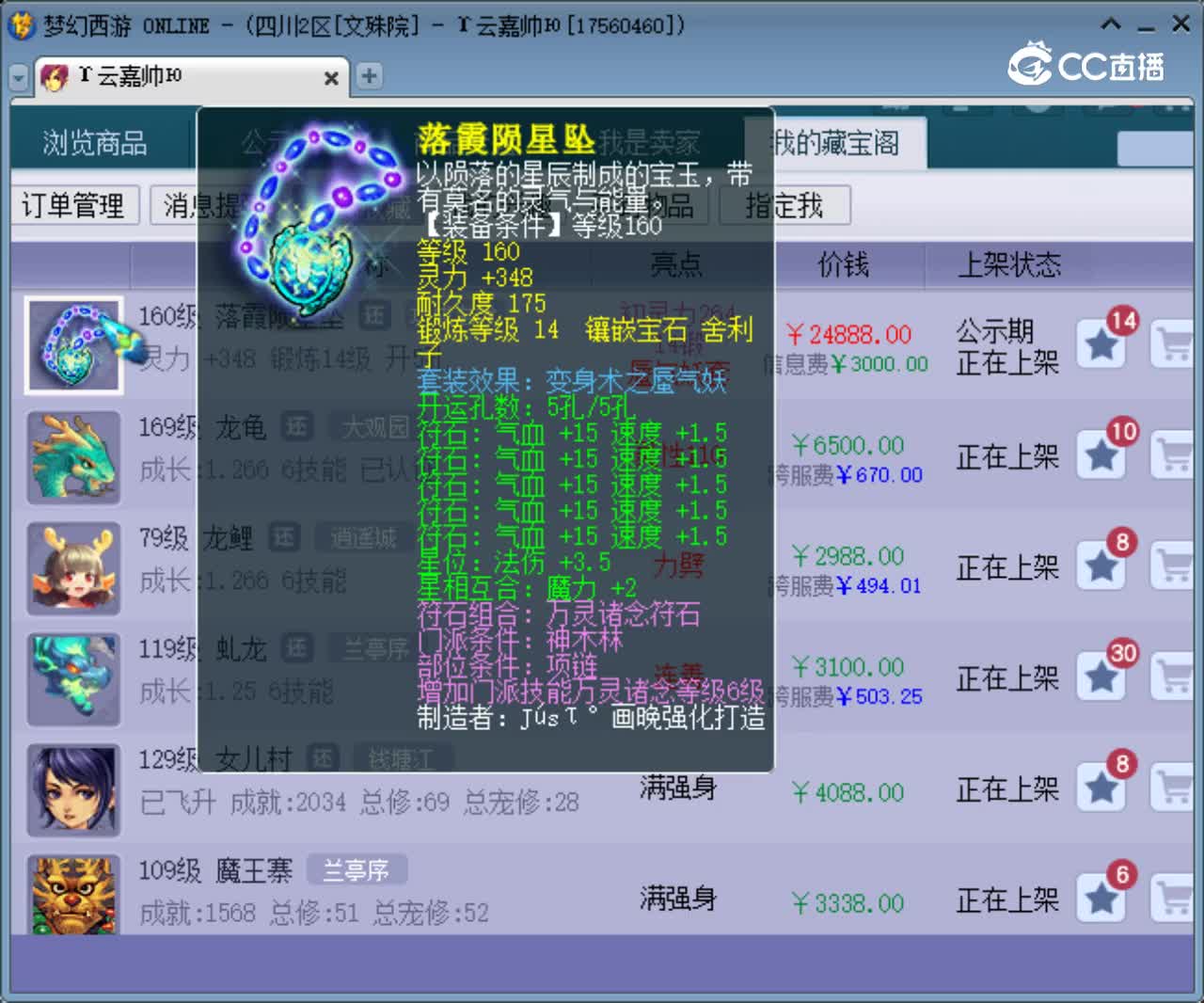Screen dimensions: 1204x1003
Task: Select the 女儿村 character portrait
Action: pyautogui.click(x=73, y=789)
